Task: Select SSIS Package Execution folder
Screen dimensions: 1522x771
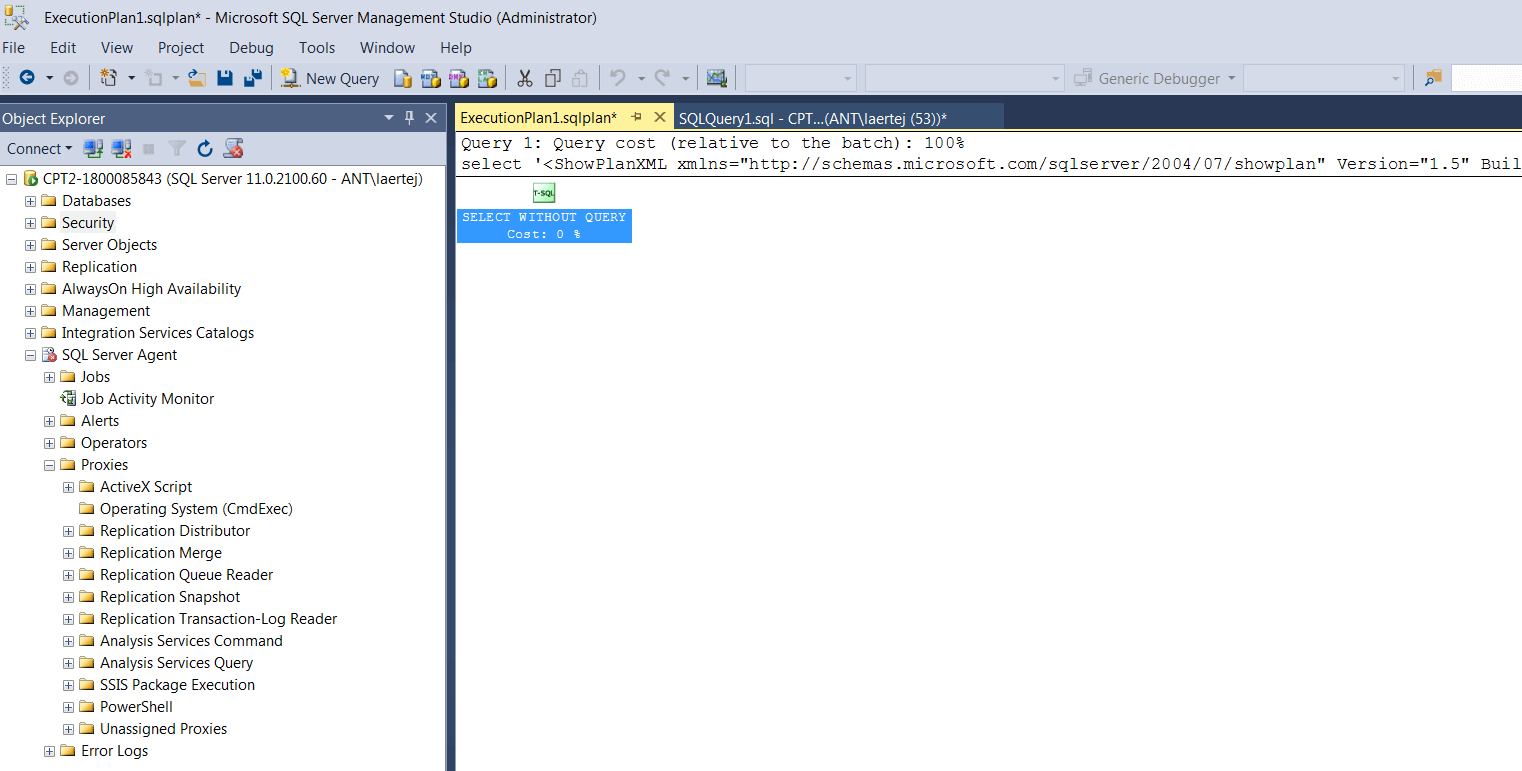Action: click(177, 685)
